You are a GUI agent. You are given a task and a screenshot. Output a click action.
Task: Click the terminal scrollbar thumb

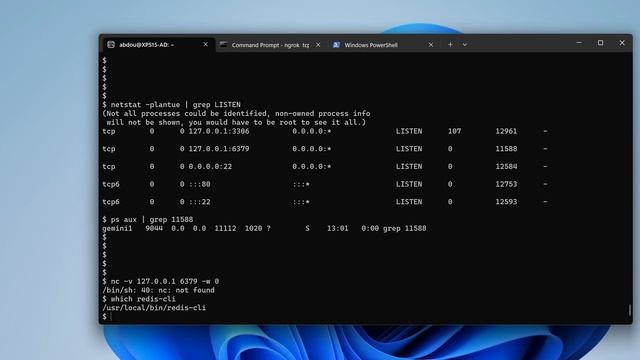630,310
